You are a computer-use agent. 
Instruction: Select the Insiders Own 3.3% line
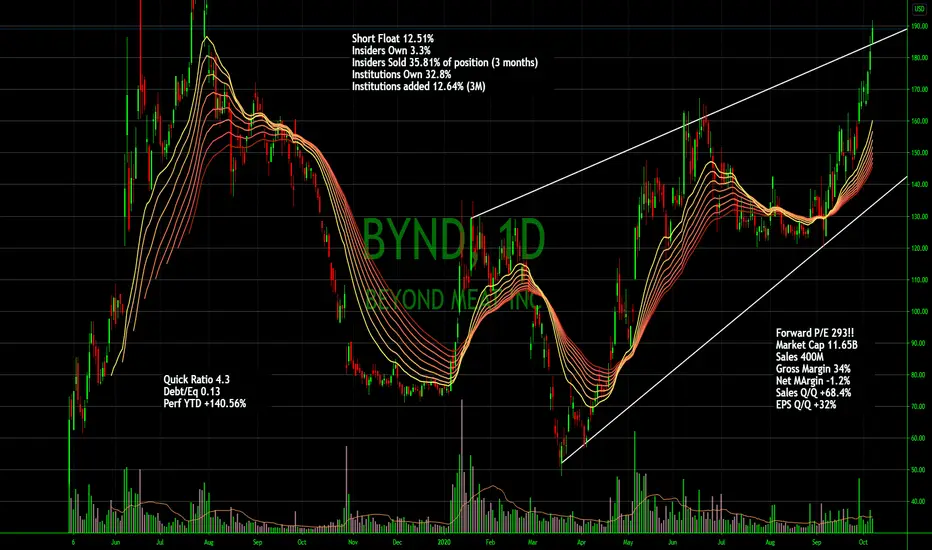pyautogui.click(x=391, y=51)
